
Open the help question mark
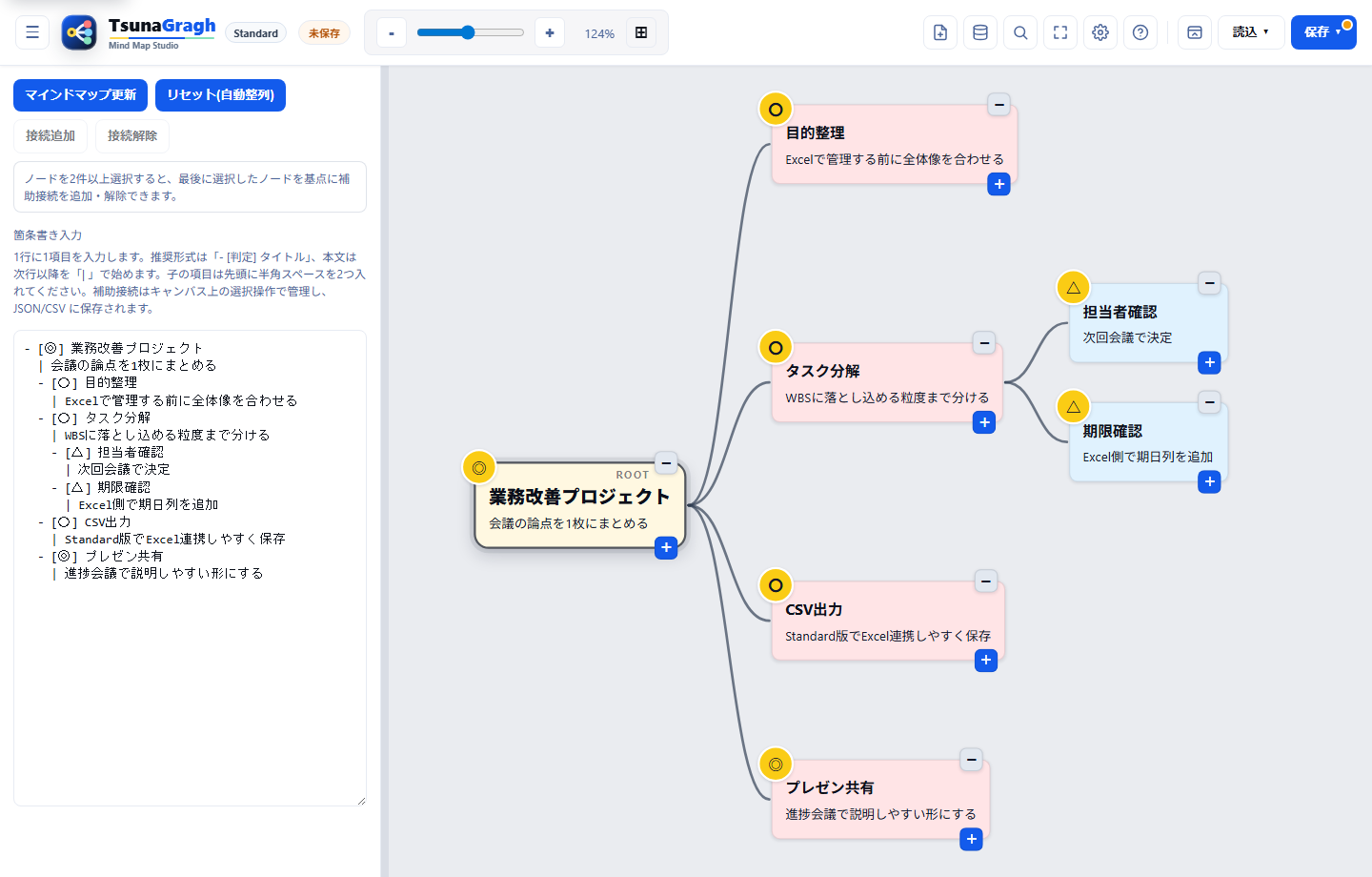pyautogui.click(x=1140, y=32)
